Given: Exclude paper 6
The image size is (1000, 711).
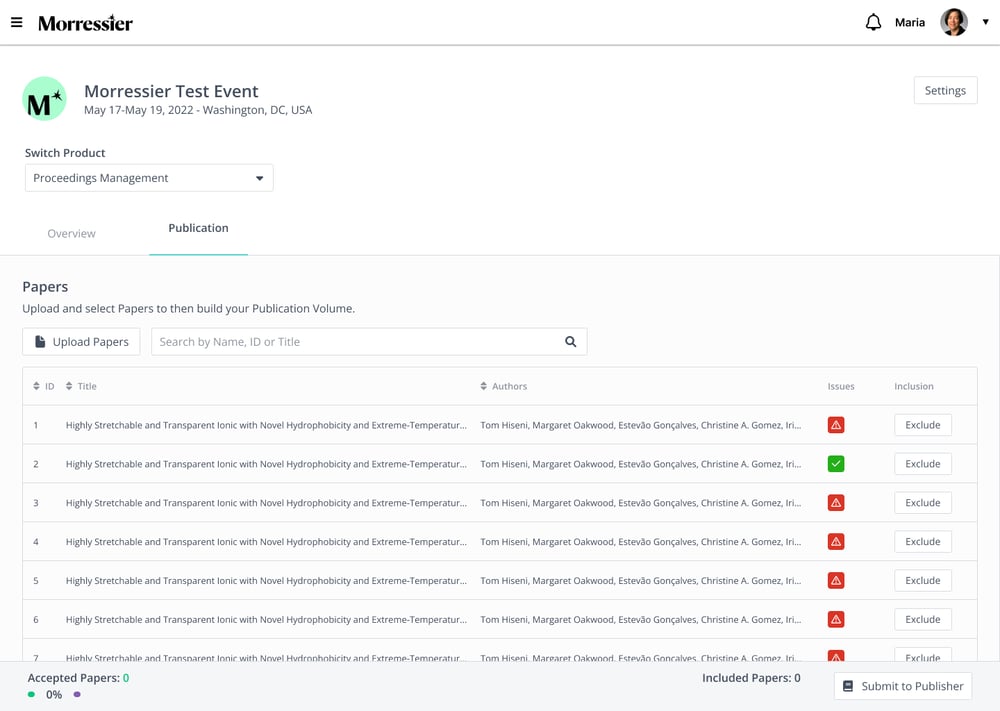Looking at the screenshot, I should click(923, 619).
